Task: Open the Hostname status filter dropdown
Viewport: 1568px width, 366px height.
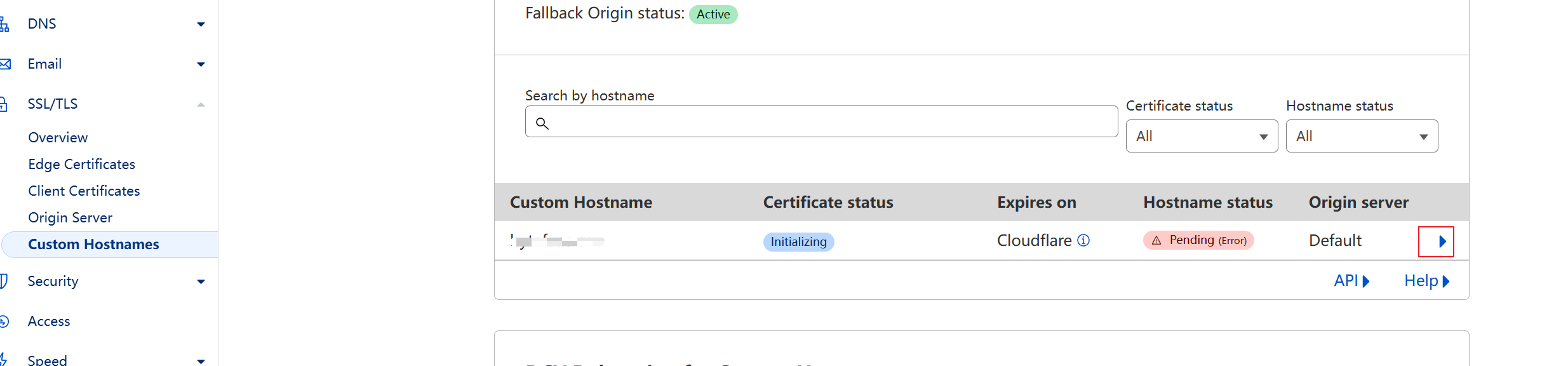Action: tap(1361, 136)
